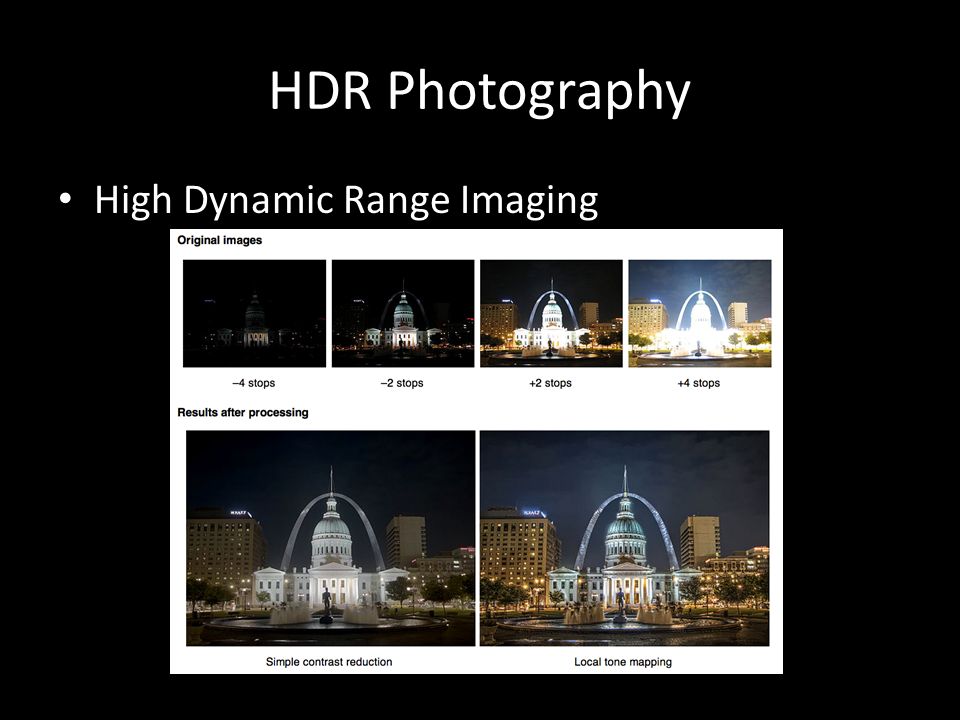Screen dimensions: 960x720
Task: Click the '+4 stops' caption
Action: [x=699, y=383]
